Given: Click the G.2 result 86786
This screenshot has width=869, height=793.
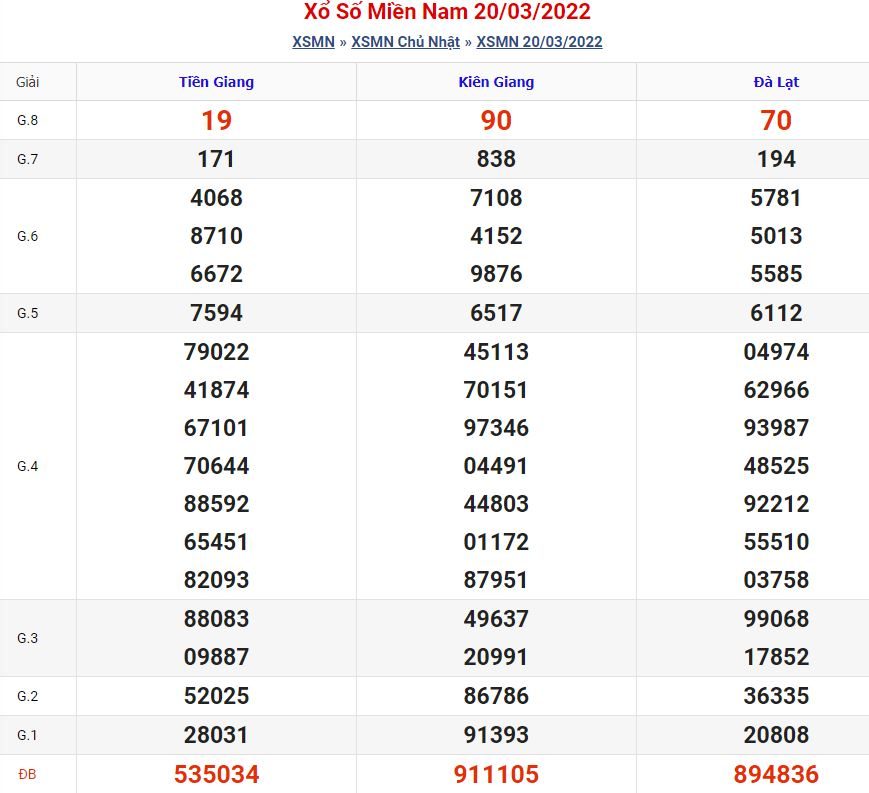Looking at the screenshot, I should tap(496, 696).
